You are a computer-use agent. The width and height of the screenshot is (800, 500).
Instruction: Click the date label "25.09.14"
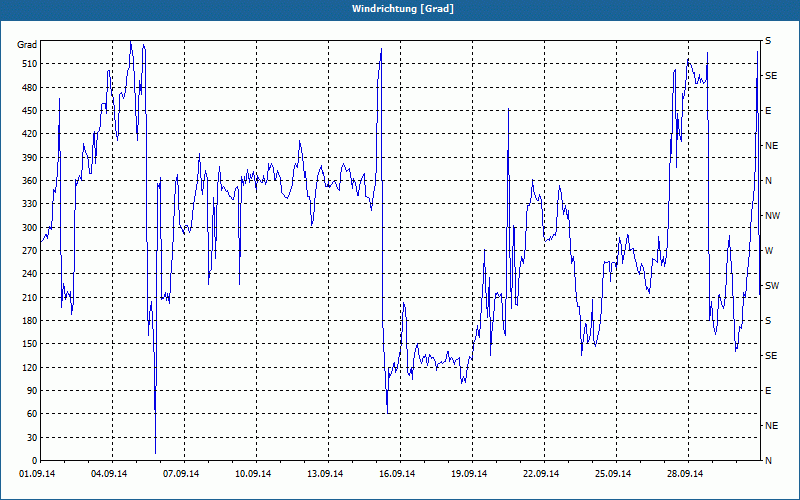click(x=613, y=474)
